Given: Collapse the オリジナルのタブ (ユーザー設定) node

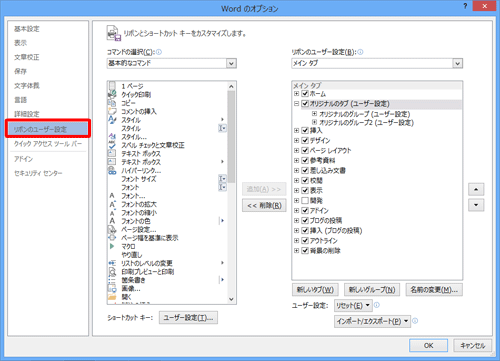Looking at the screenshot, I should (x=296, y=104).
